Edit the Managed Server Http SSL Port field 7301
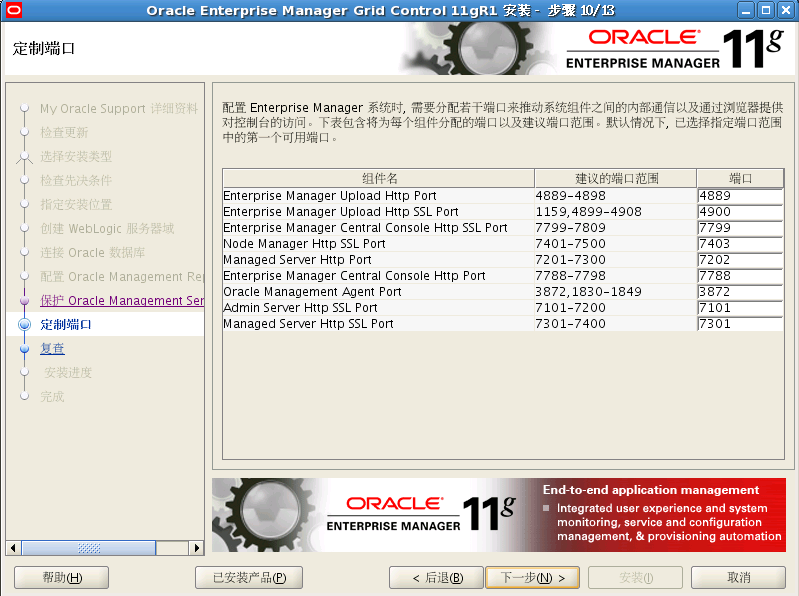 click(x=740, y=324)
